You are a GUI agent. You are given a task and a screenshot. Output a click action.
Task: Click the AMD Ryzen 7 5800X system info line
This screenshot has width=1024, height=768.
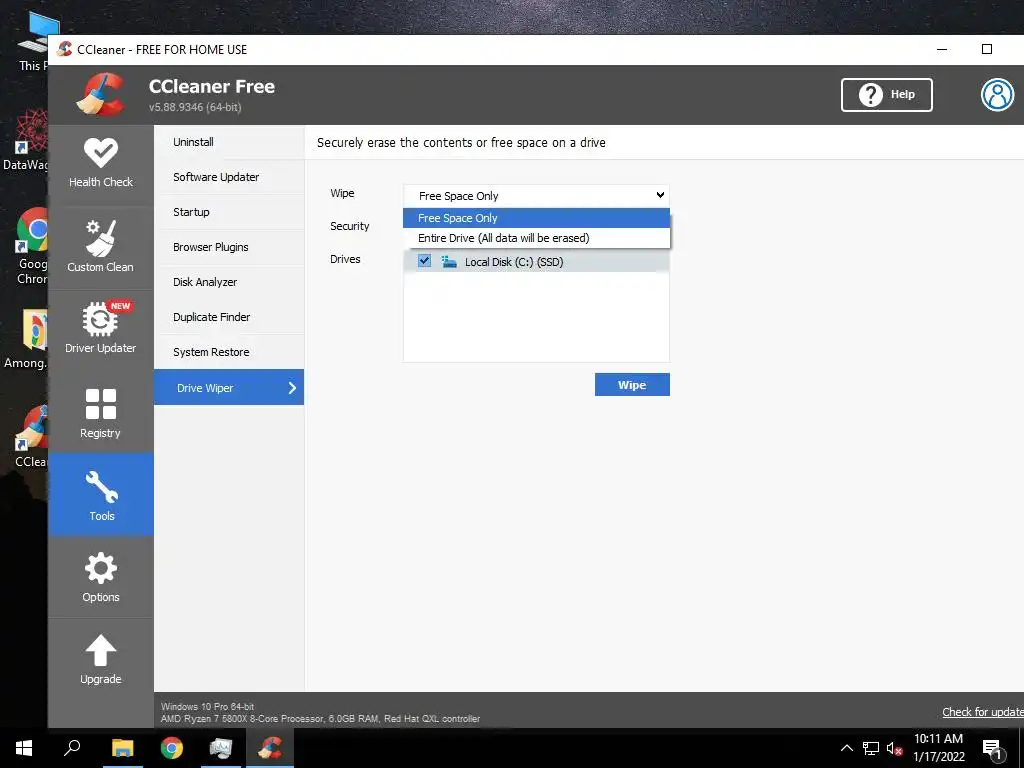click(x=321, y=718)
